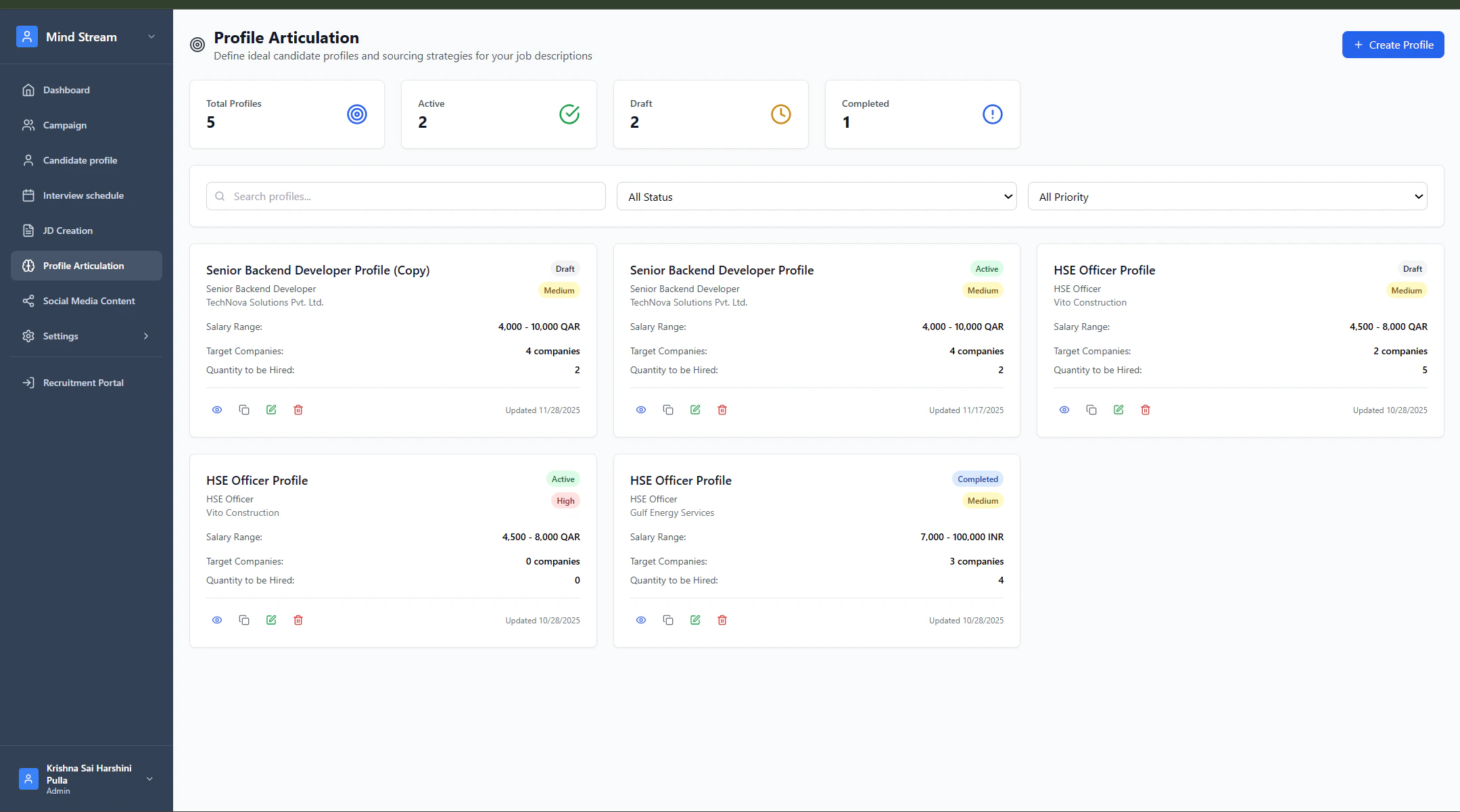Duplicate the Senior Backend Developer Profile (Copy) card

(244, 410)
